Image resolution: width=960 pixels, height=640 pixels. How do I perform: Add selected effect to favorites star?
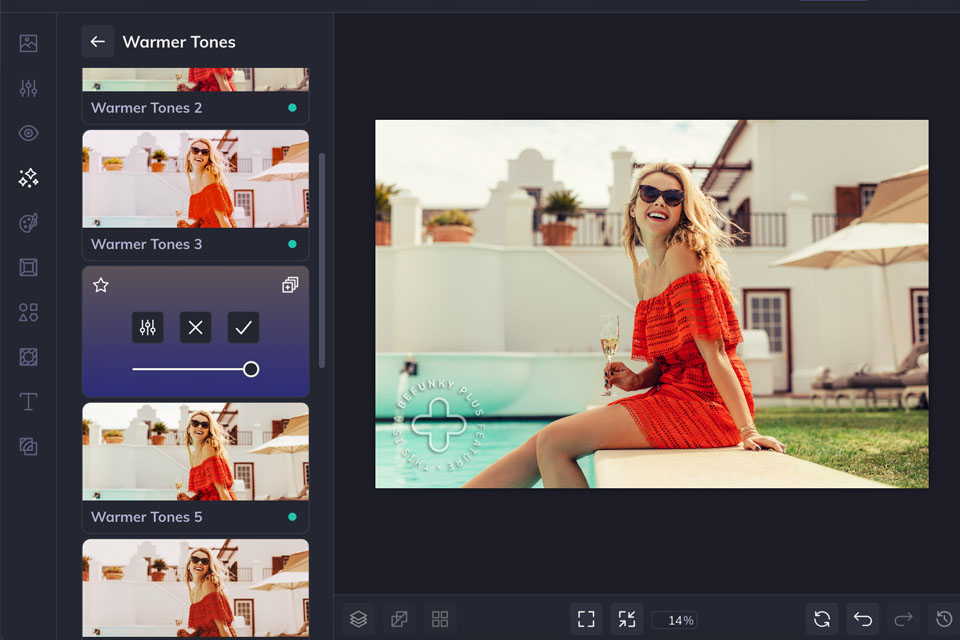point(100,285)
